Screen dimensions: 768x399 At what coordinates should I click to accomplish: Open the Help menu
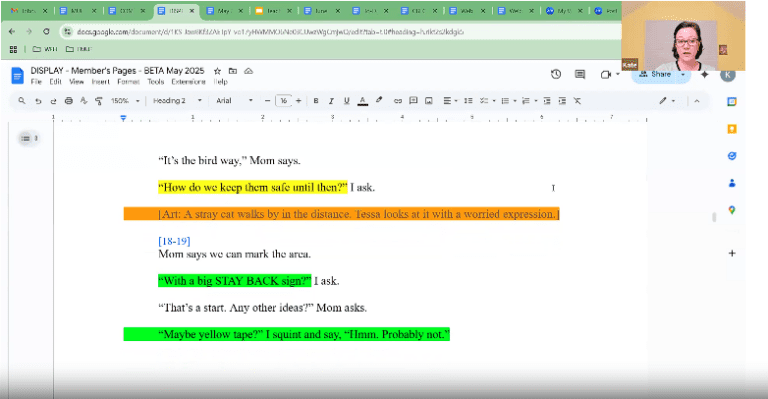(x=221, y=82)
